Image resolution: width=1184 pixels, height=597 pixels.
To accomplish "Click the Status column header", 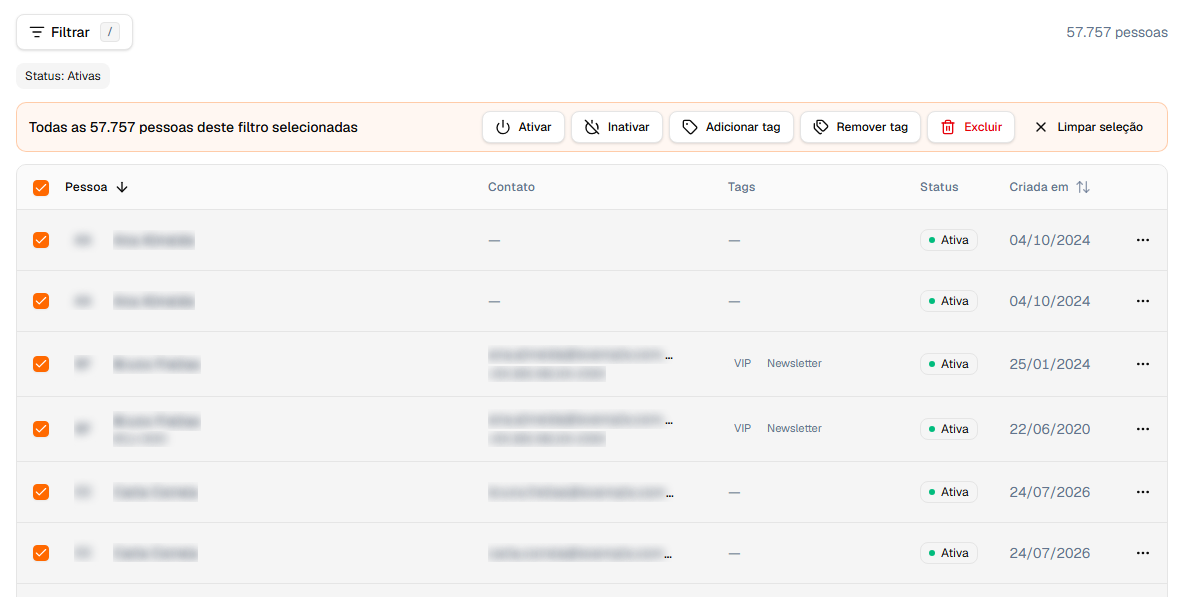I will [939, 187].
